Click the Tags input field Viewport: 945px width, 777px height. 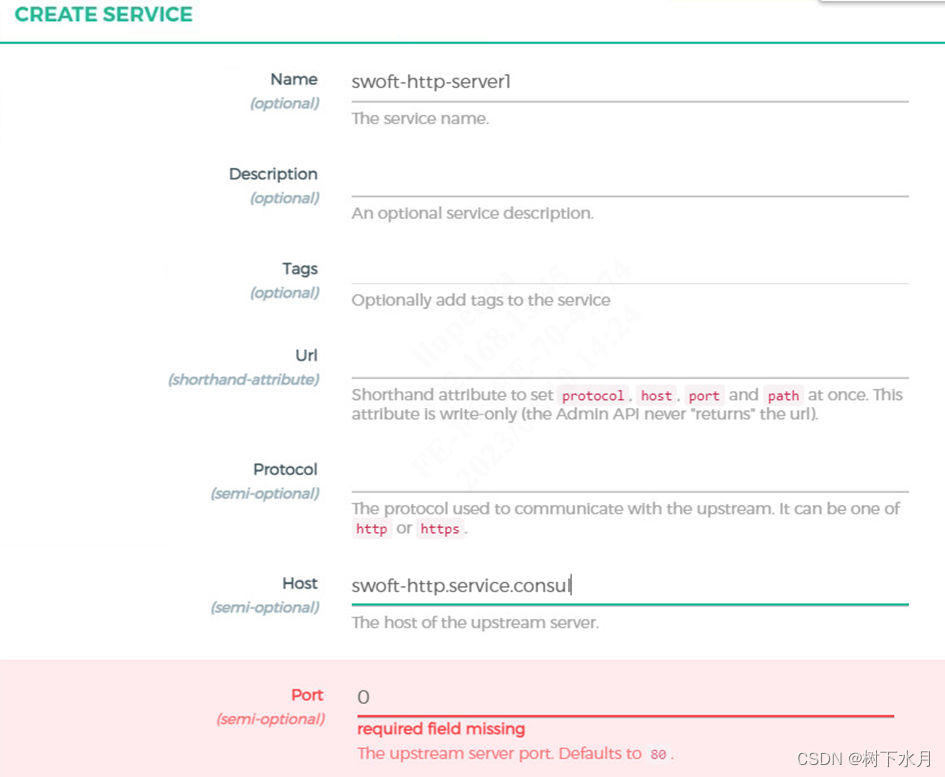(x=630, y=266)
